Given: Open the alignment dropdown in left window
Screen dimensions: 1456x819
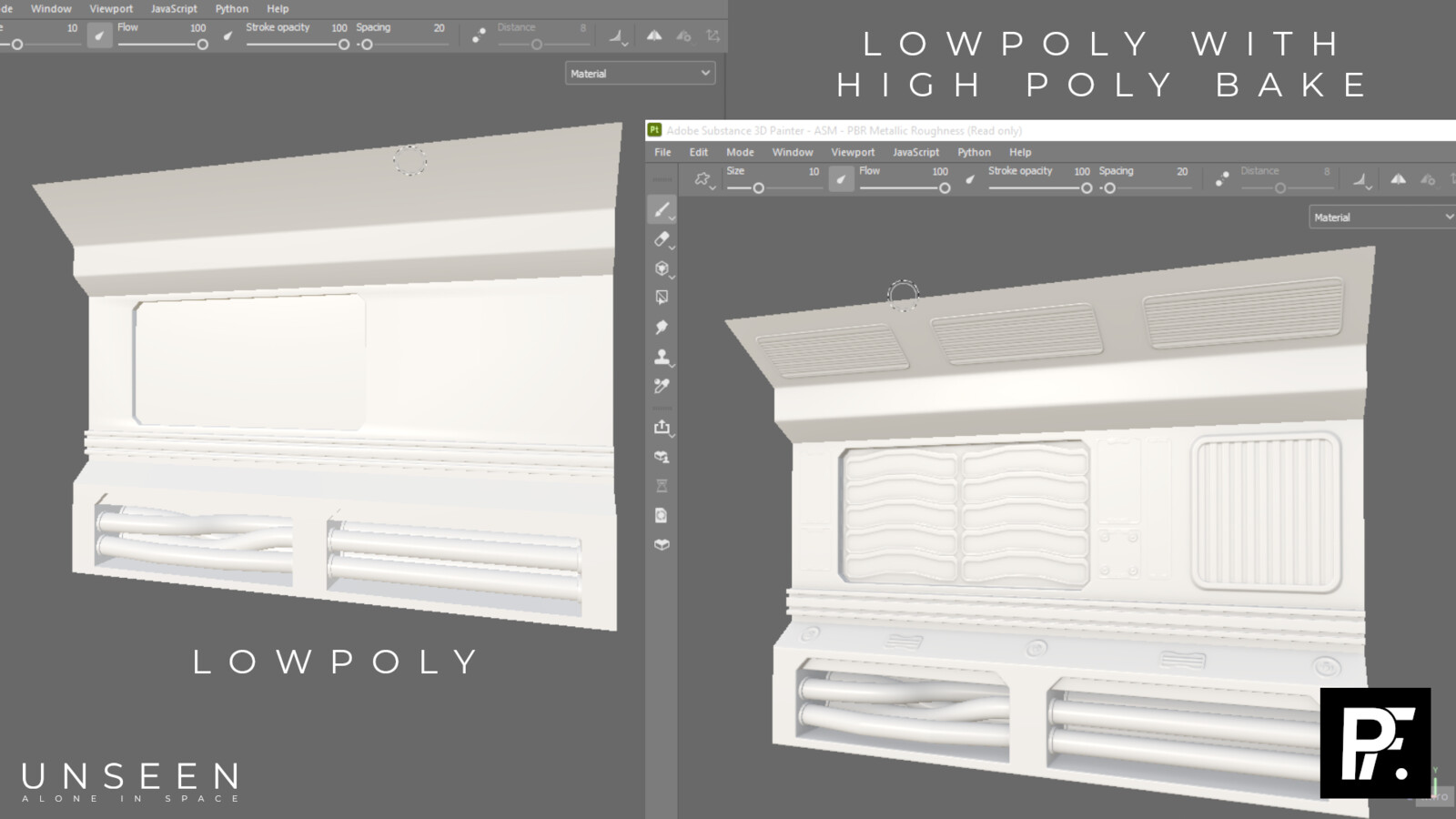Looking at the screenshot, I should point(618,36).
